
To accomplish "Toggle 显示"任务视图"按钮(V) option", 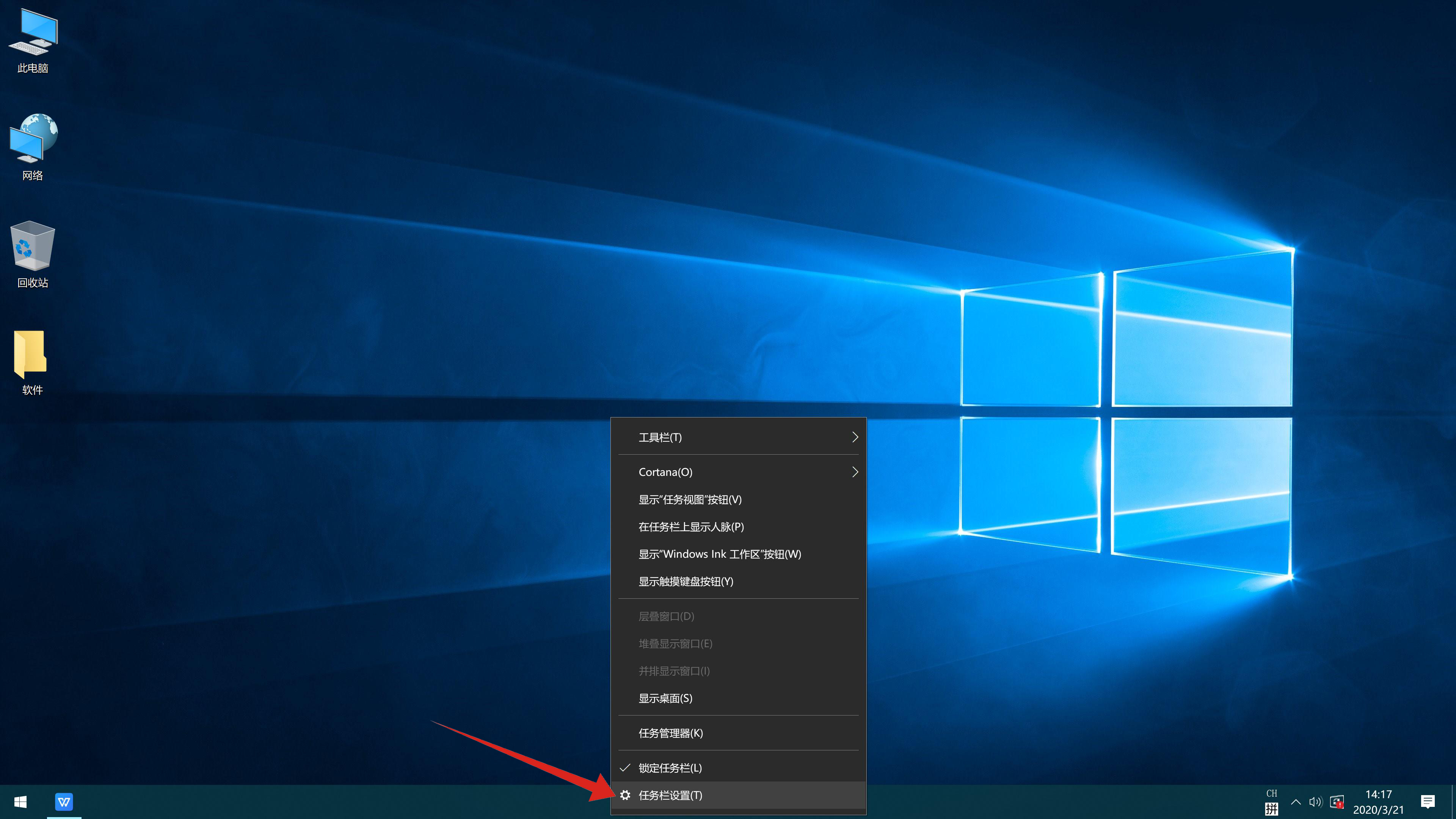I will pyautogui.click(x=738, y=500).
